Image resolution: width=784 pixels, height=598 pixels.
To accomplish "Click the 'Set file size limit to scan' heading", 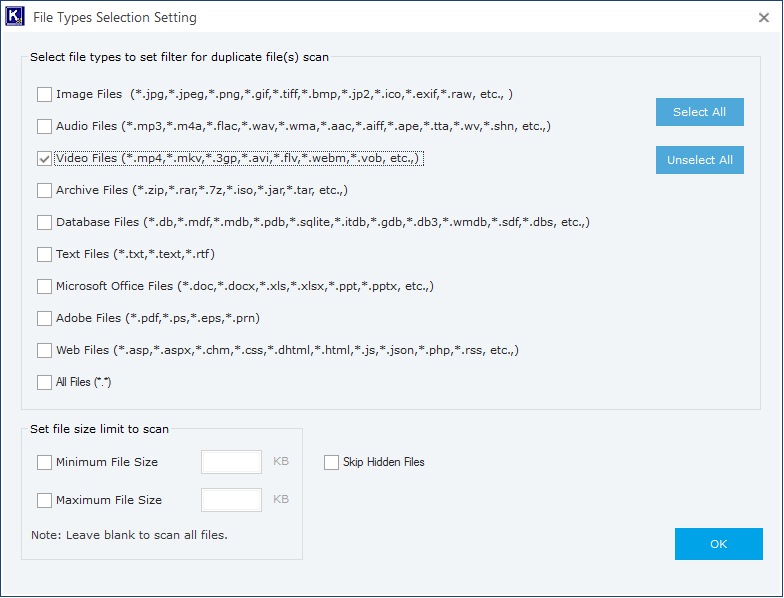I will [100, 429].
